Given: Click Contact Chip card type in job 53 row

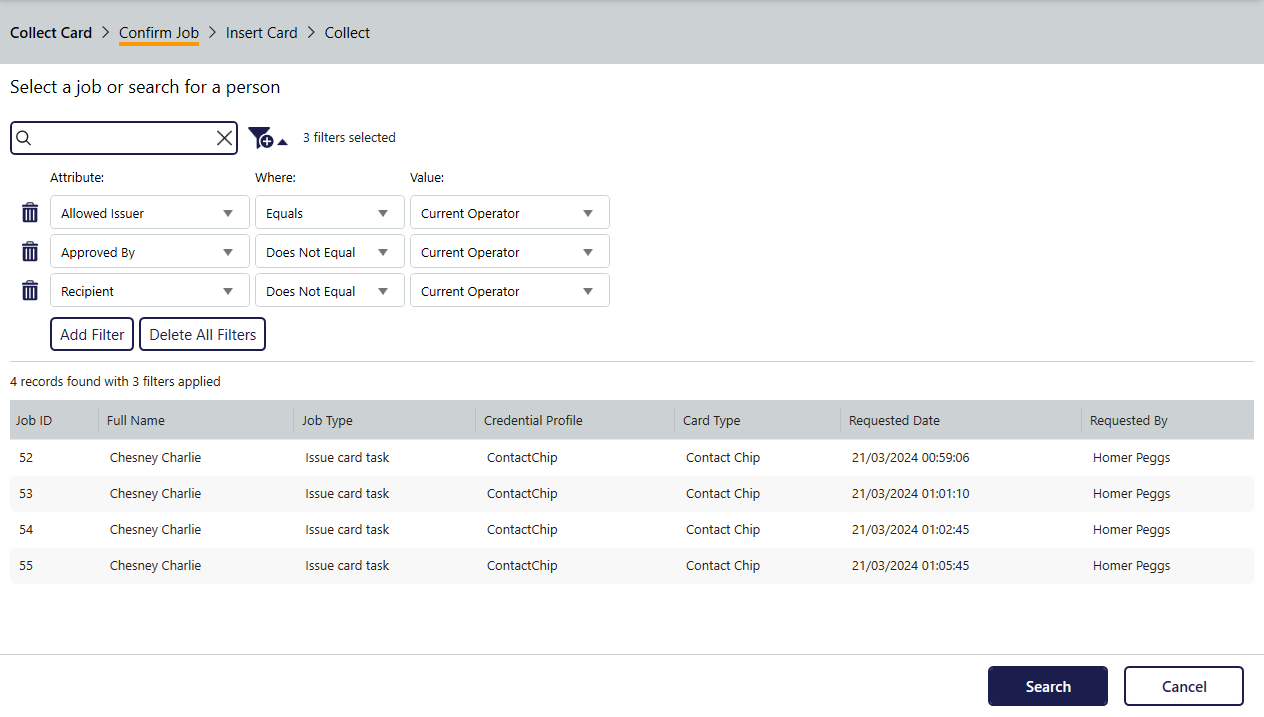Looking at the screenshot, I should click(723, 493).
